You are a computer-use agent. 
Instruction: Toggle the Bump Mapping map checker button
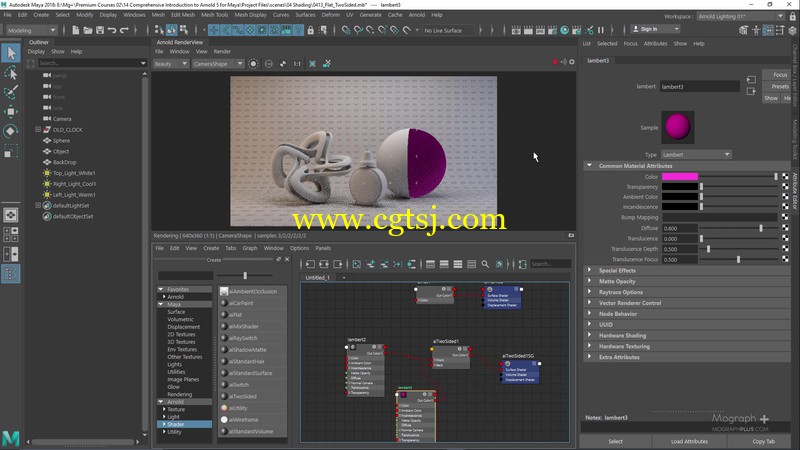coord(785,217)
